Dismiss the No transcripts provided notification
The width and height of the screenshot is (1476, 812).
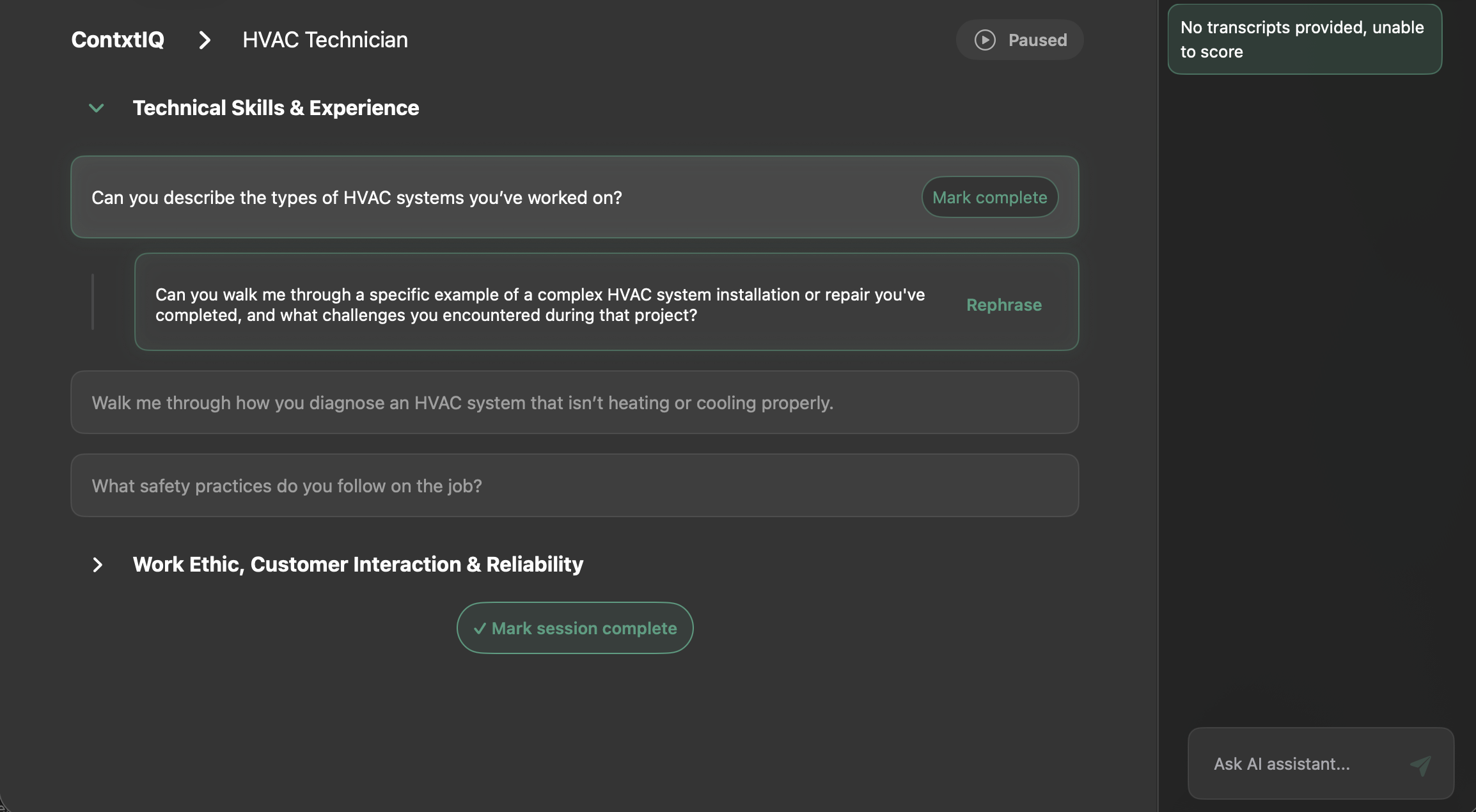click(x=1305, y=39)
